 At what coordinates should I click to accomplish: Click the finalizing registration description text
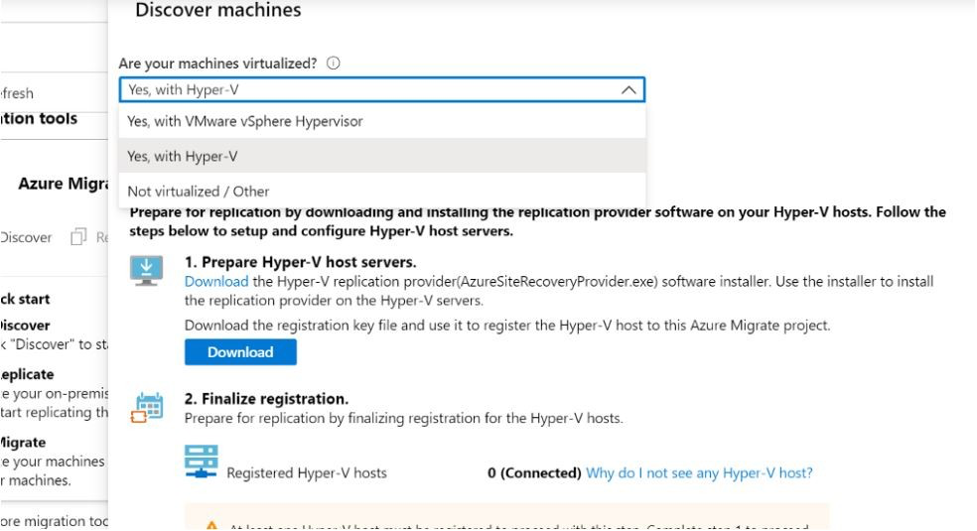(404, 418)
